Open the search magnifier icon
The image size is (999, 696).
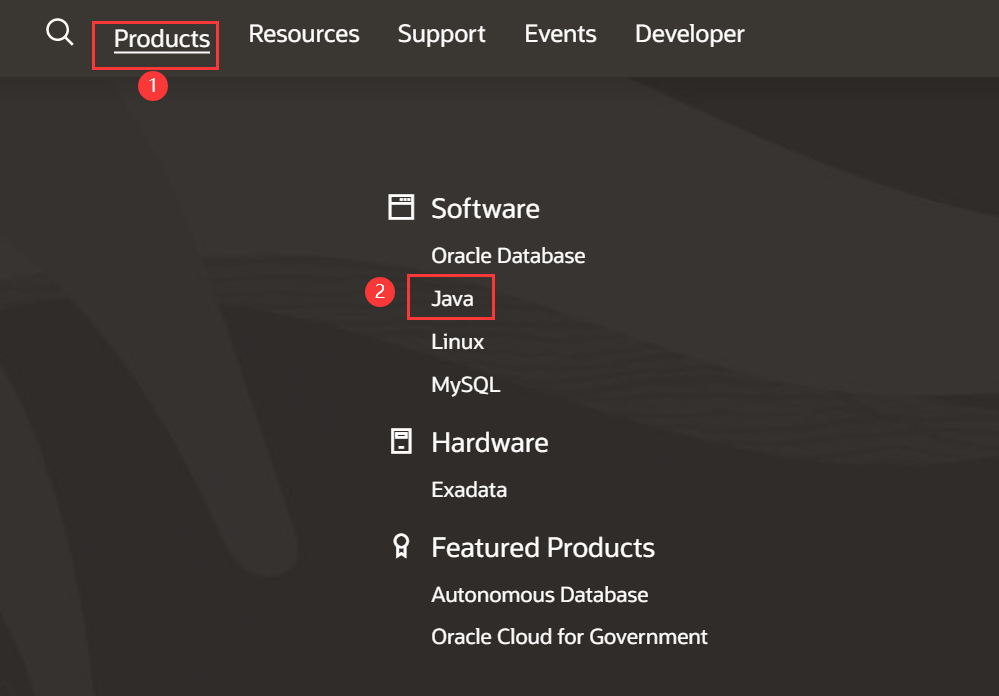pos(60,33)
